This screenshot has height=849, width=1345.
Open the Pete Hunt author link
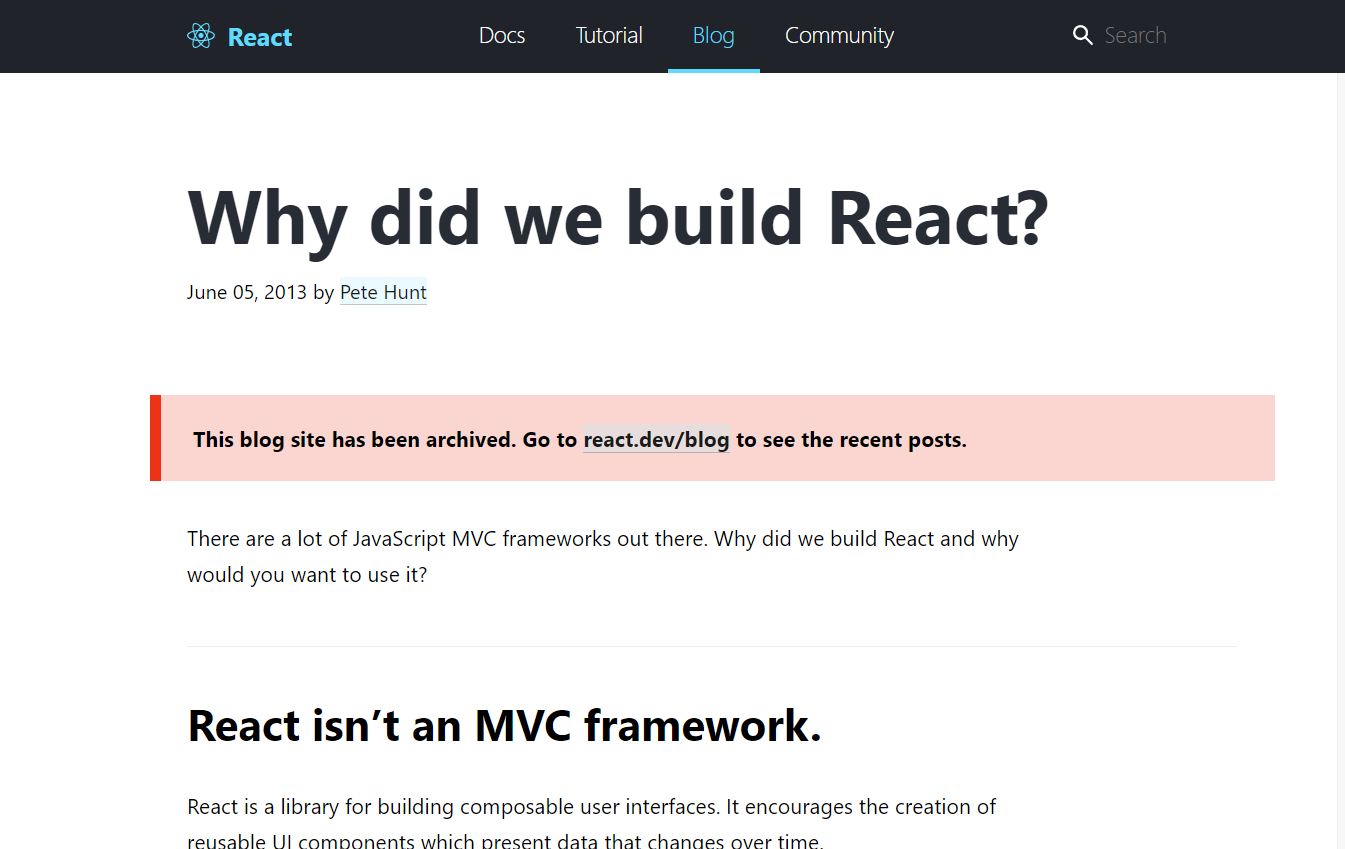click(x=383, y=292)
